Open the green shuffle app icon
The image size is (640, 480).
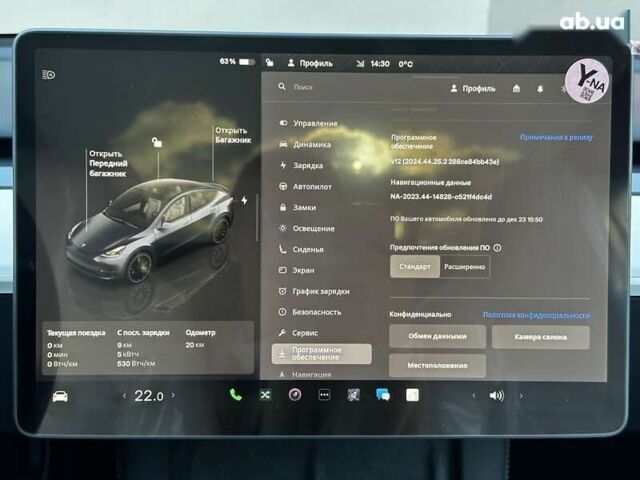265,395
